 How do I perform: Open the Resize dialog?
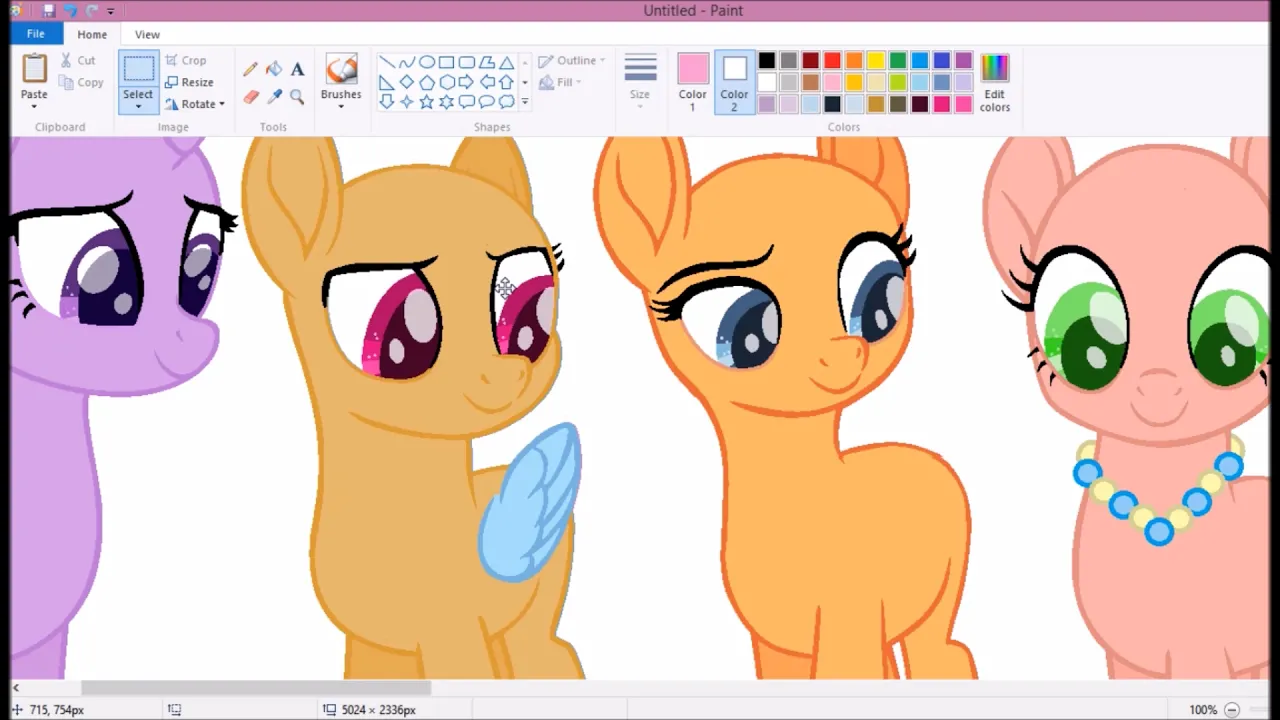(189, 83)
